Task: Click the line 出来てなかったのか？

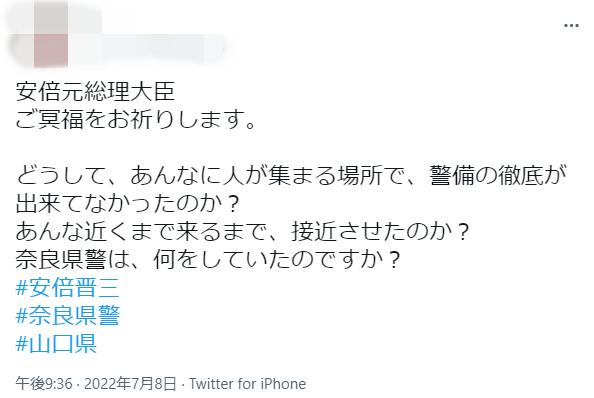Action: tap(128, 204)
